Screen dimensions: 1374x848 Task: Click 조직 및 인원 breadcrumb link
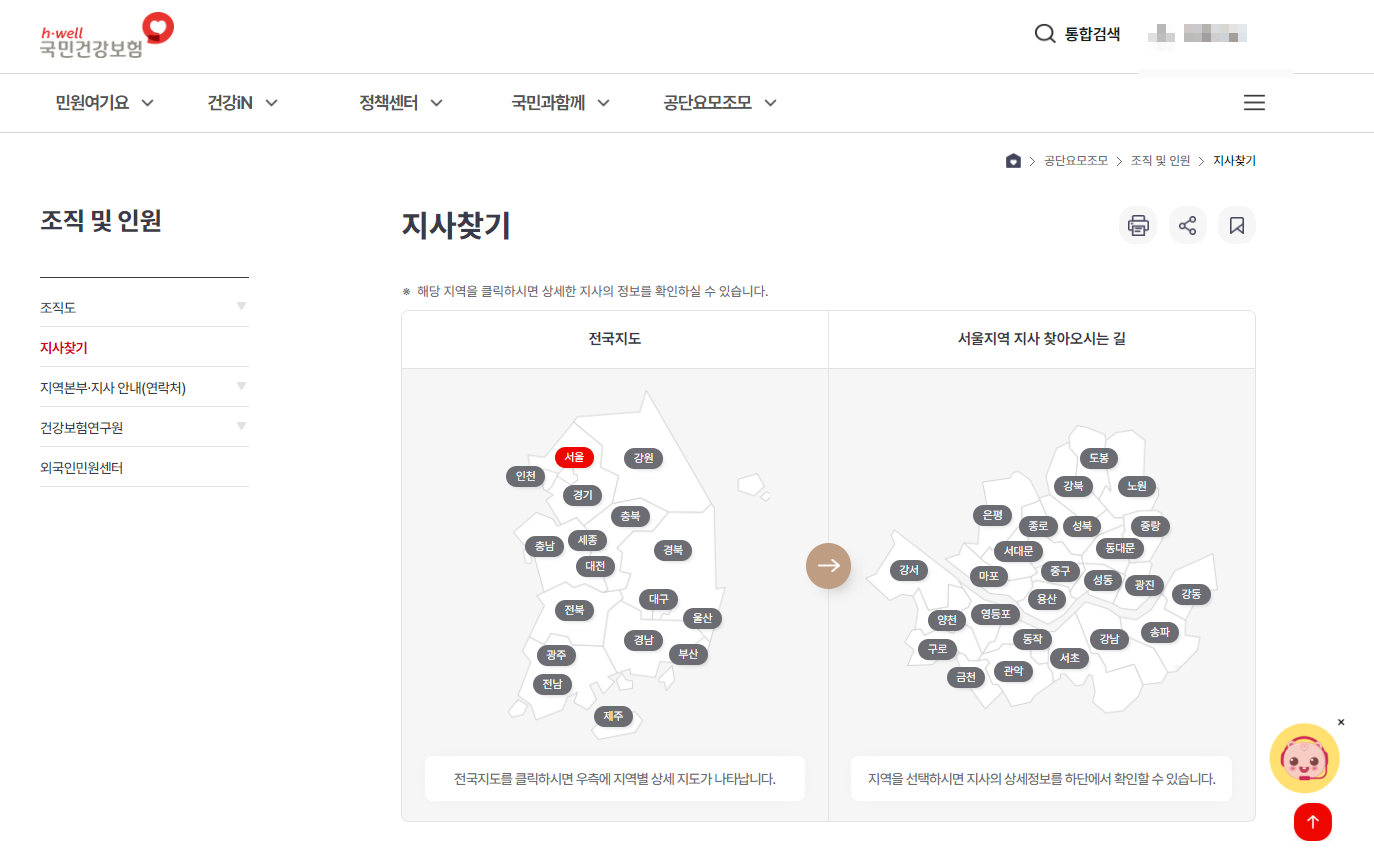point(1160,161)
